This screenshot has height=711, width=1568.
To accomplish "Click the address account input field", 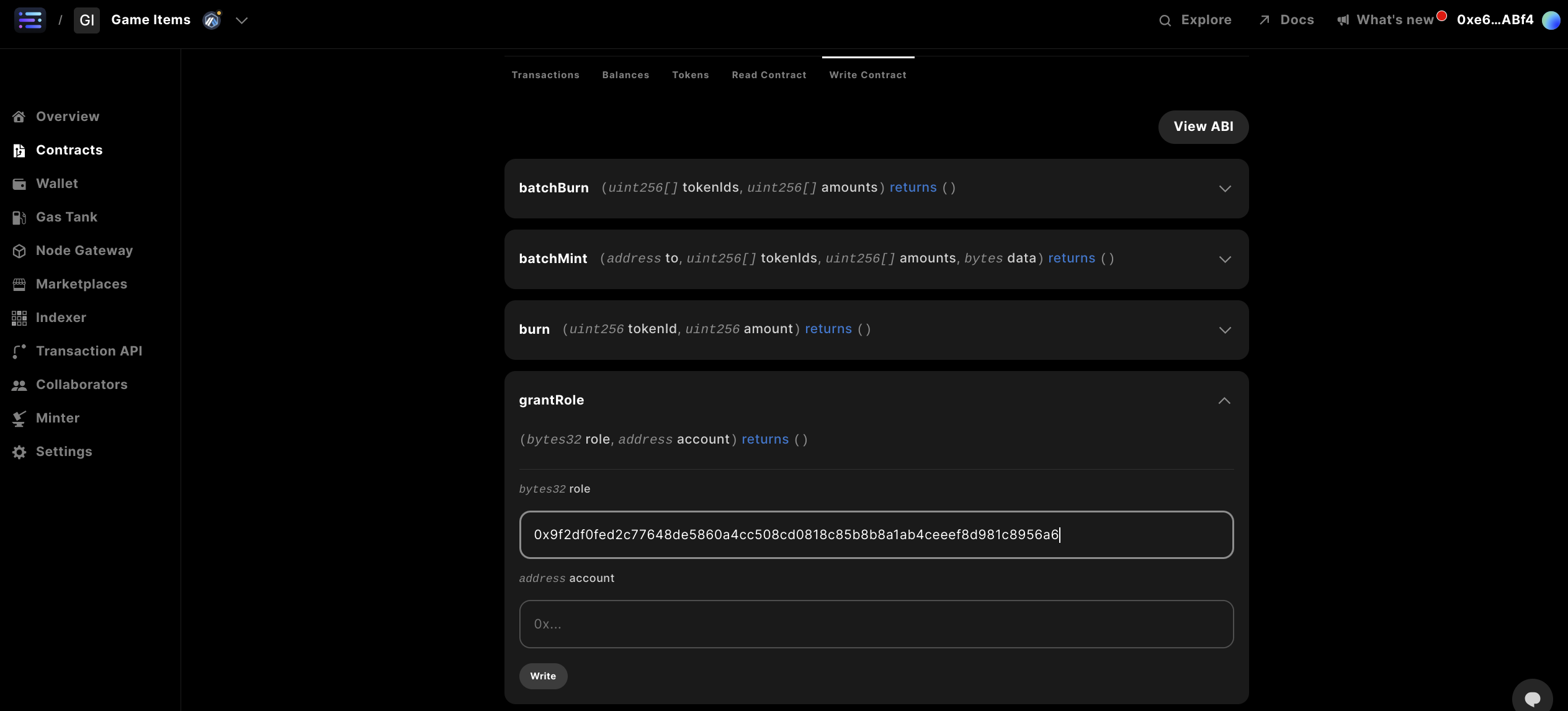I will 876,624.
